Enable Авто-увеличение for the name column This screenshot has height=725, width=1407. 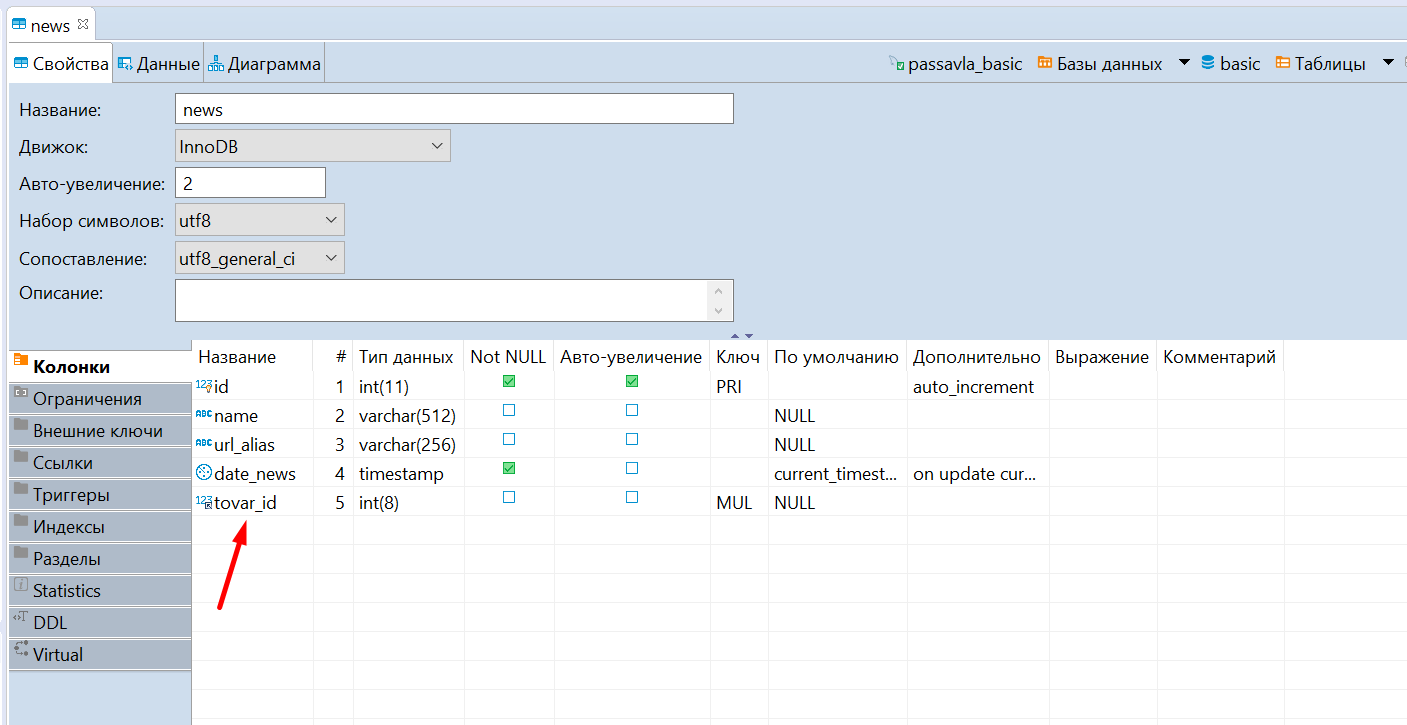tap(632, 410)
